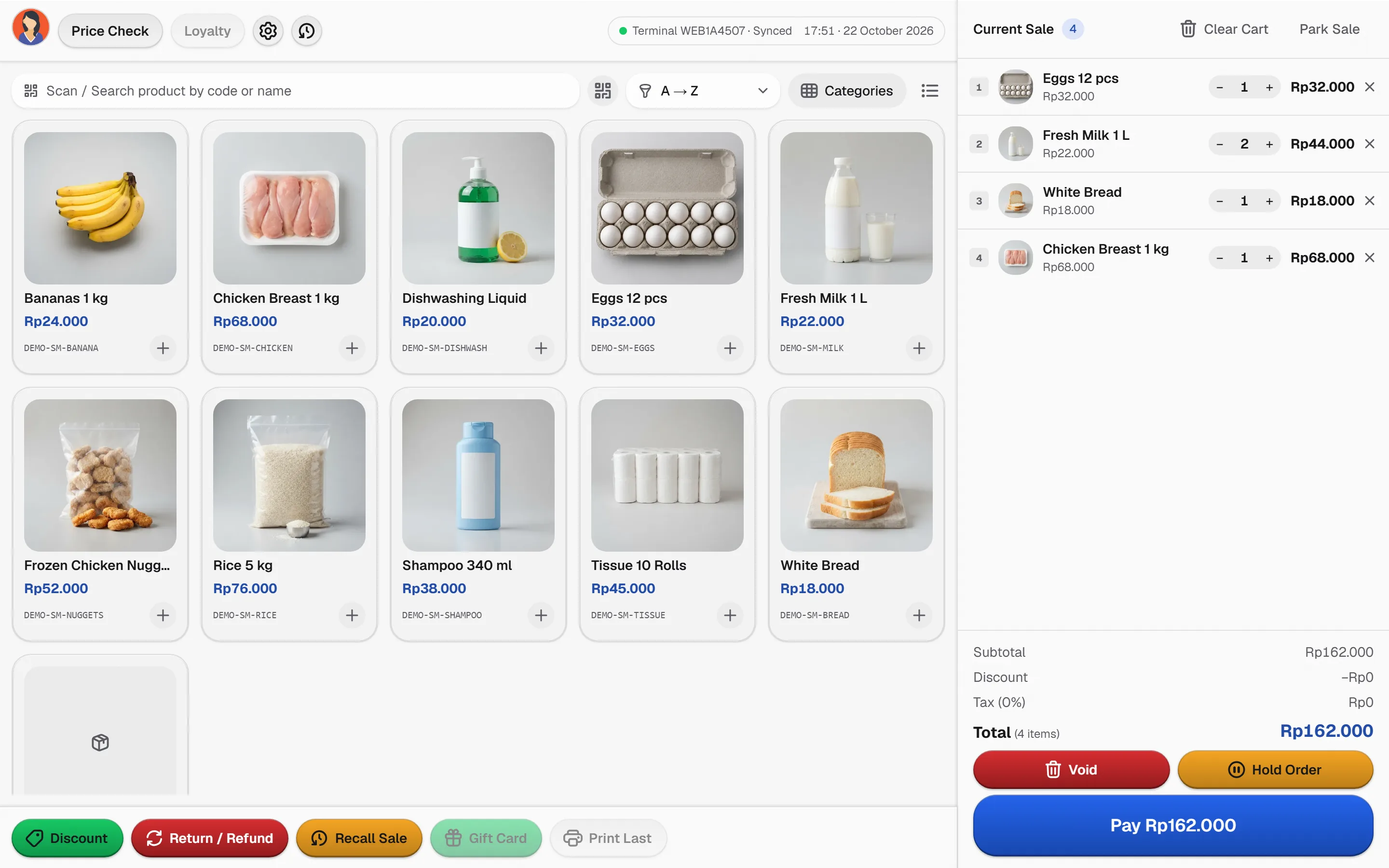
Task: Hold Order with orange button
Action: (x=1275, y=769)
